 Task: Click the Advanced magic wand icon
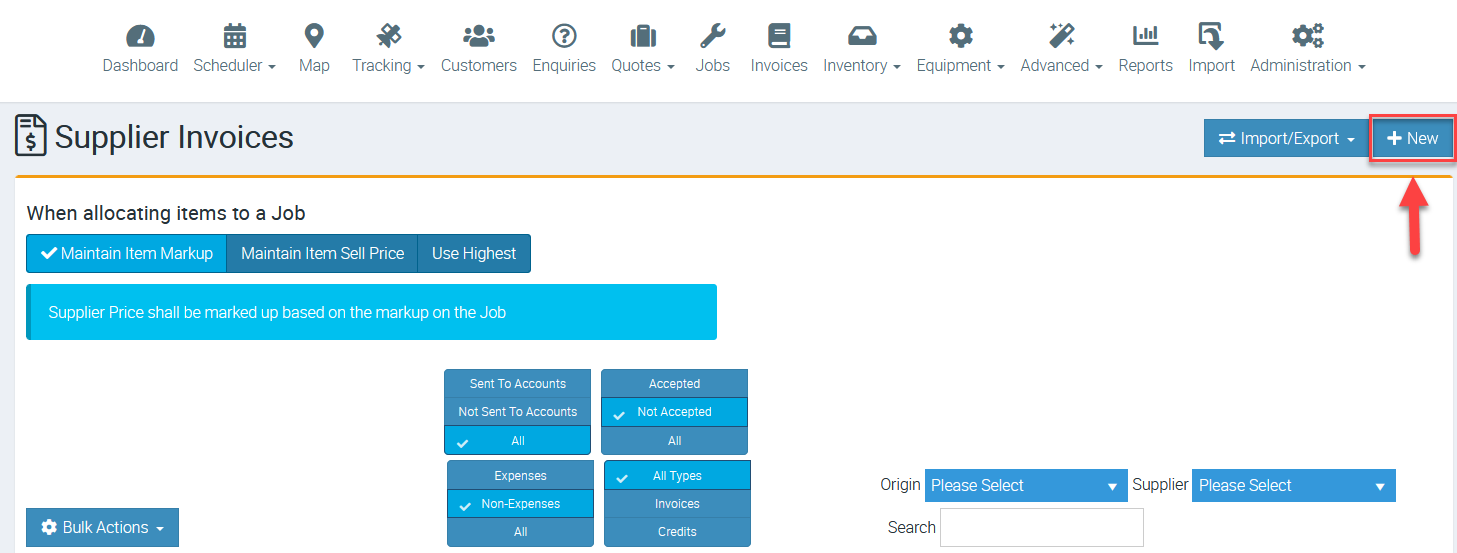pos(1061,36)
